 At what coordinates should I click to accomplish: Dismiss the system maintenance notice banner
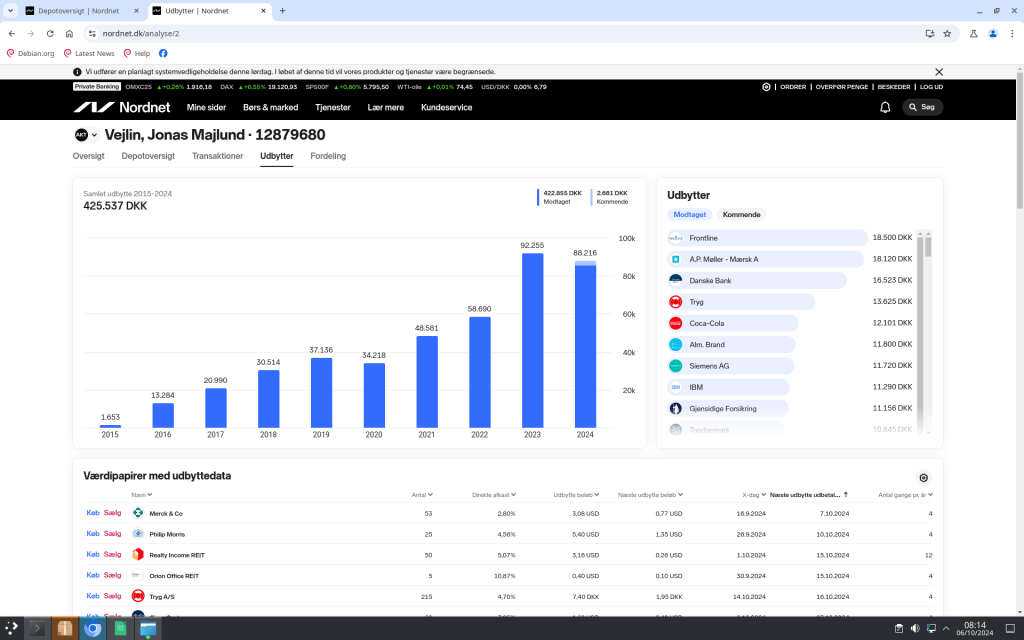tap(939, 72)
